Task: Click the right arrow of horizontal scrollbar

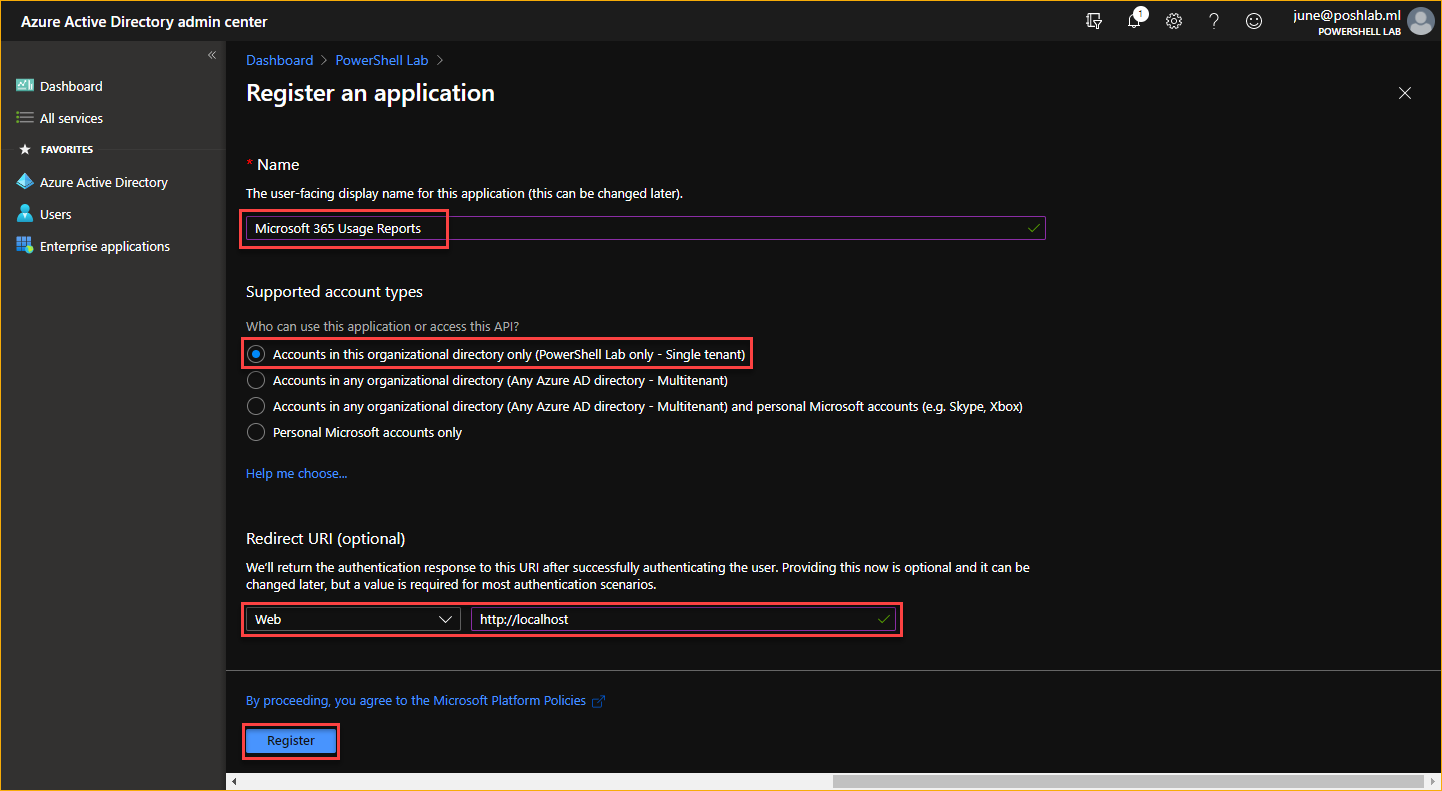Action: [1434, 781]
